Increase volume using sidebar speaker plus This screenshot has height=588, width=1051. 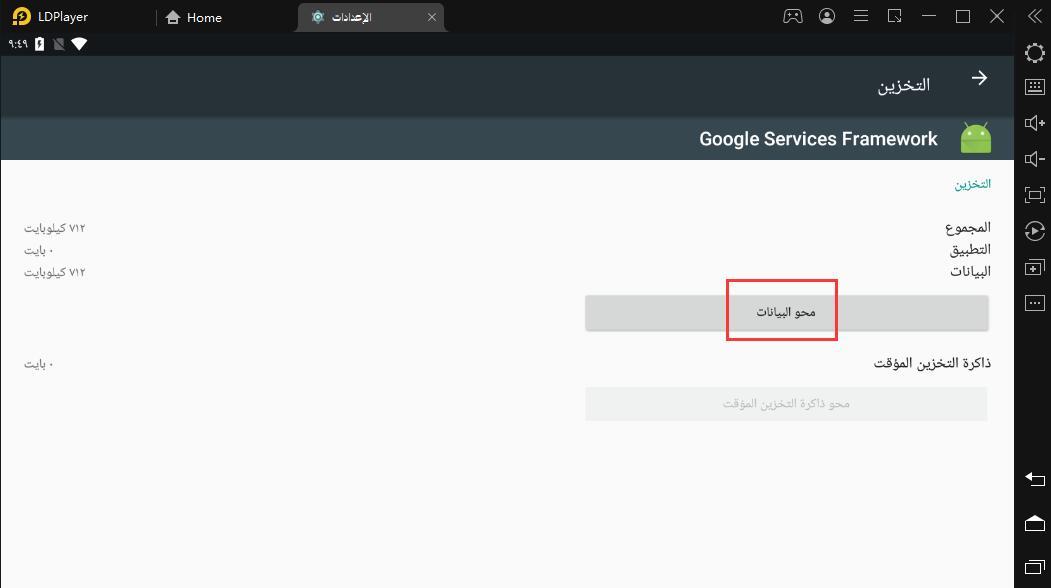pyautogui.click(x=1034, y=123)
